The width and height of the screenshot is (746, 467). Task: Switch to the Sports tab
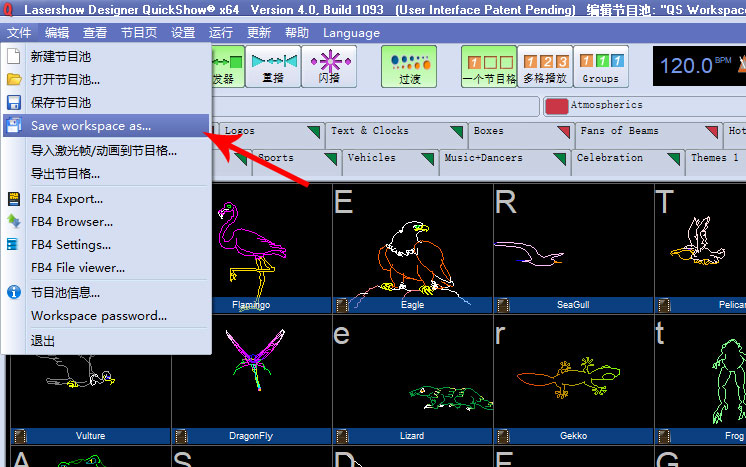click(x=296, y=162)
